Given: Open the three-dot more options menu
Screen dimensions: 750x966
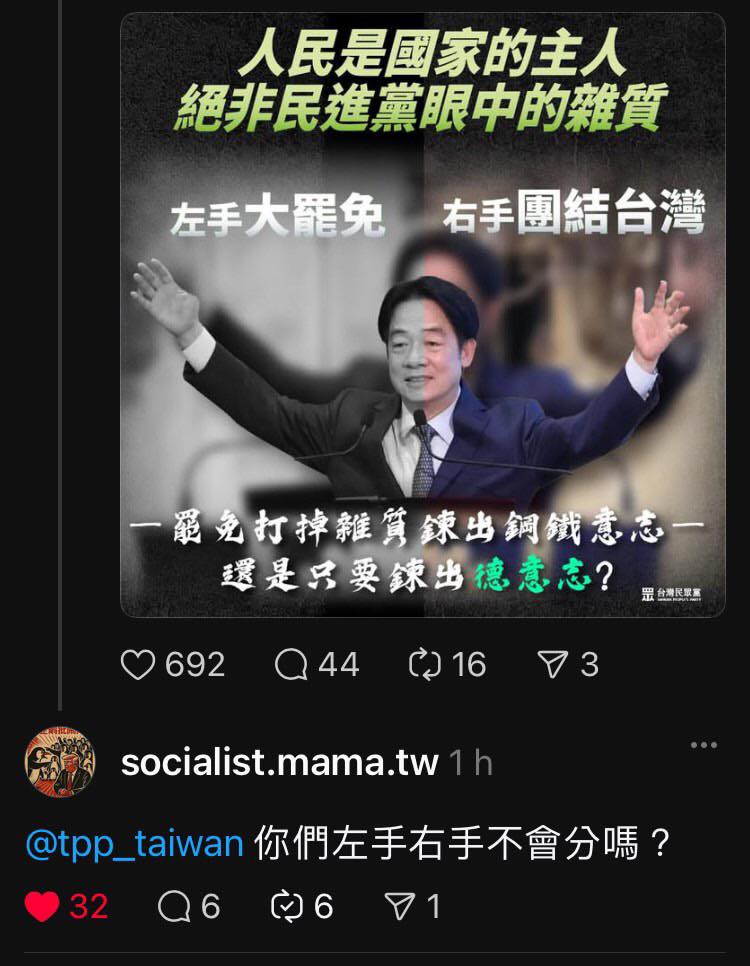Looking at the screenshot, I should pyautogui.click(x=704, y=745).
